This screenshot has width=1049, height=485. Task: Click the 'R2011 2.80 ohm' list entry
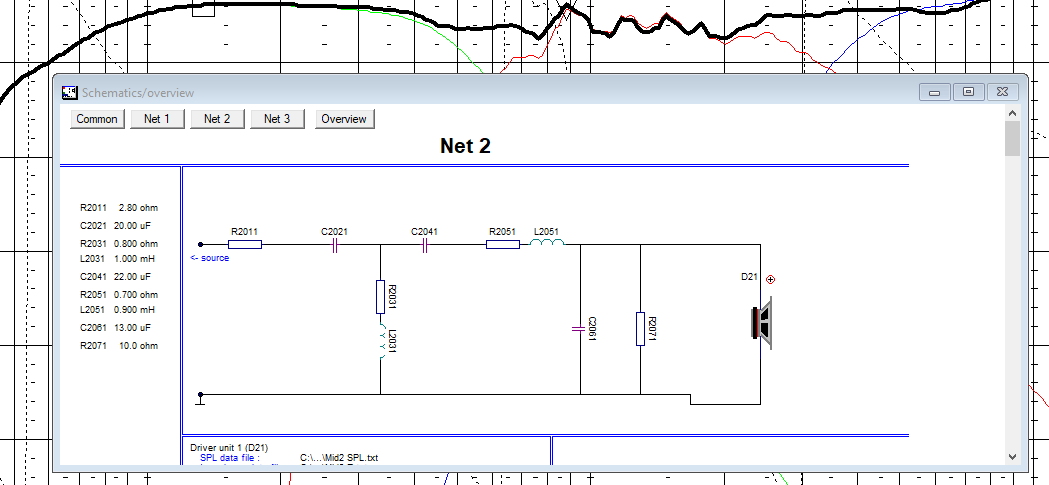coord(119,208)
